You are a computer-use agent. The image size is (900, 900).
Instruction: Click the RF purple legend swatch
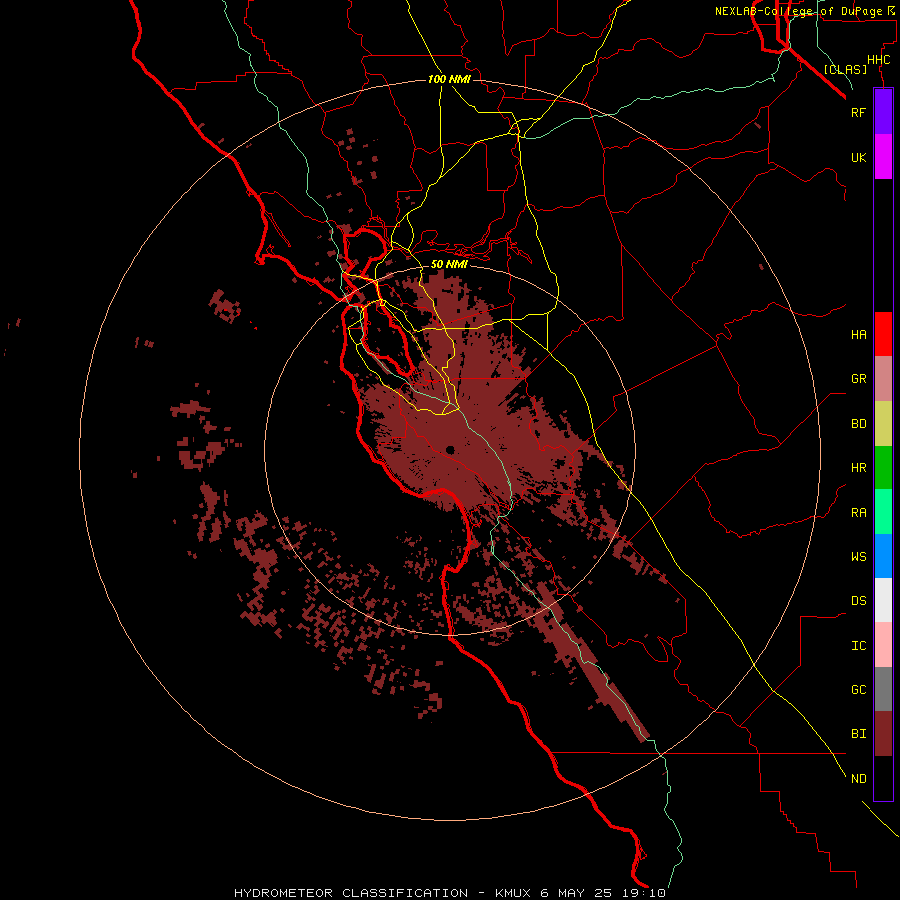coord(883,112)
